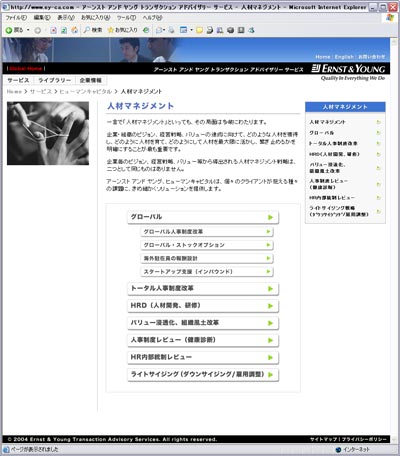Click the Mail icon in toolbar
400x456 pixels.
[159, 30]
